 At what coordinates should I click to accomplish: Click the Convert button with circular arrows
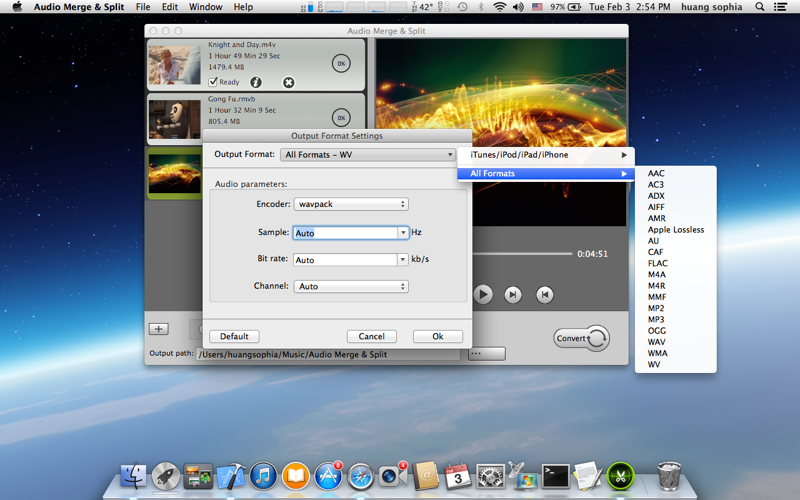tap(582, 338)
